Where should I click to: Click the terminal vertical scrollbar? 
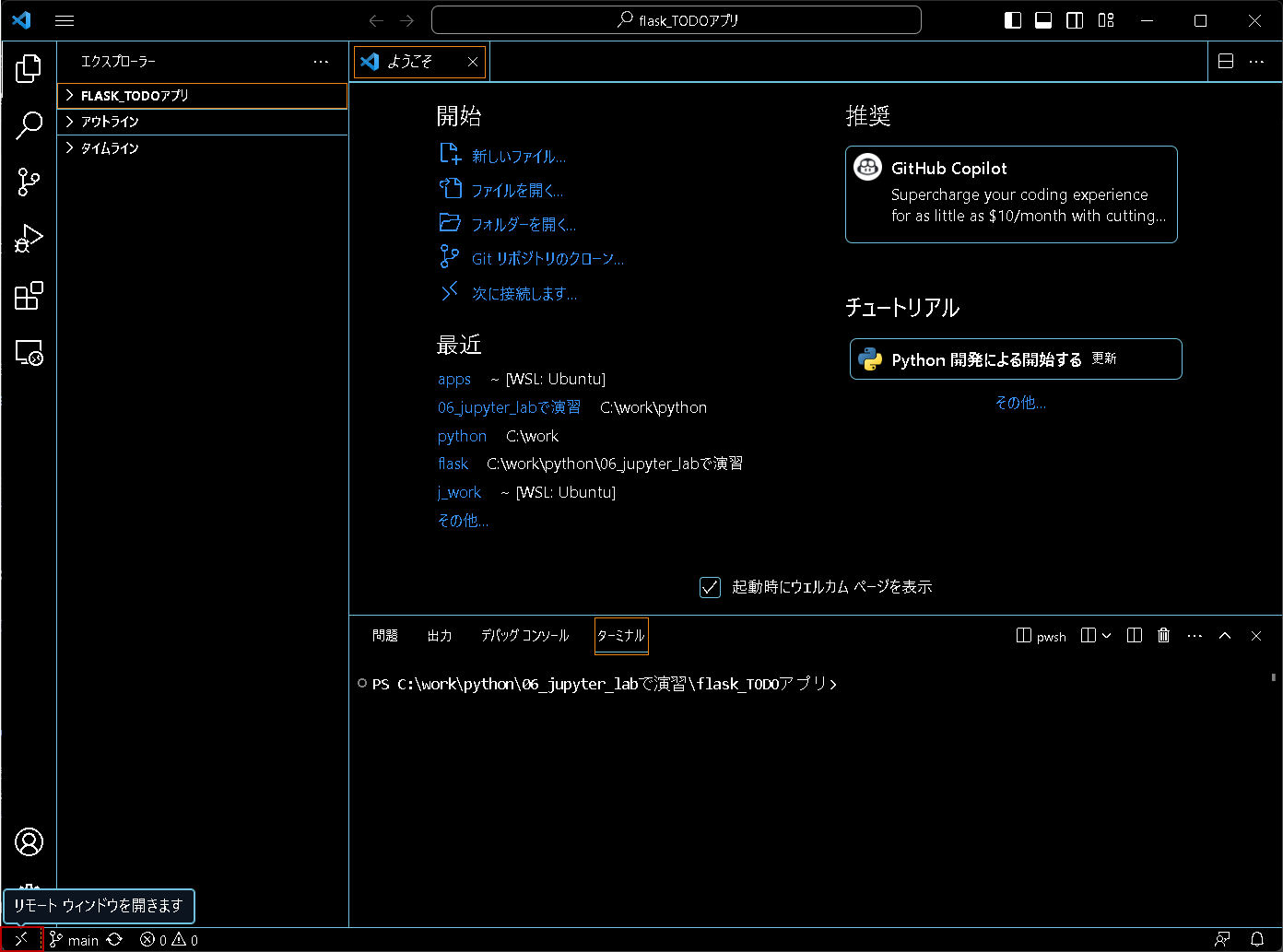coord(1274,677)
